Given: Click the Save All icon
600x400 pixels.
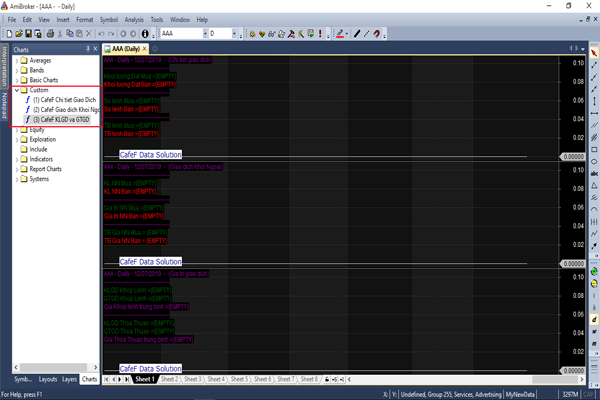Looking at the screenshot, I should tap(38, 34).
